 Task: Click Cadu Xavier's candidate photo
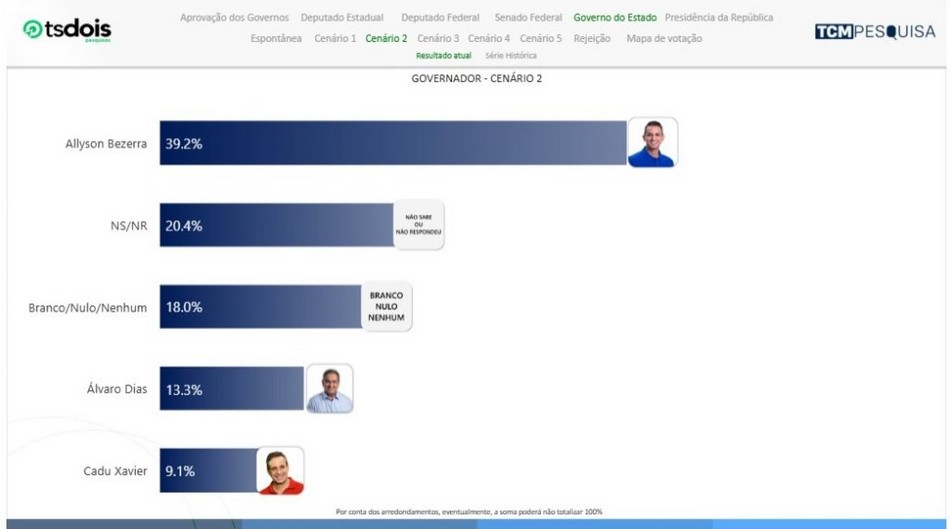(280, 471)
